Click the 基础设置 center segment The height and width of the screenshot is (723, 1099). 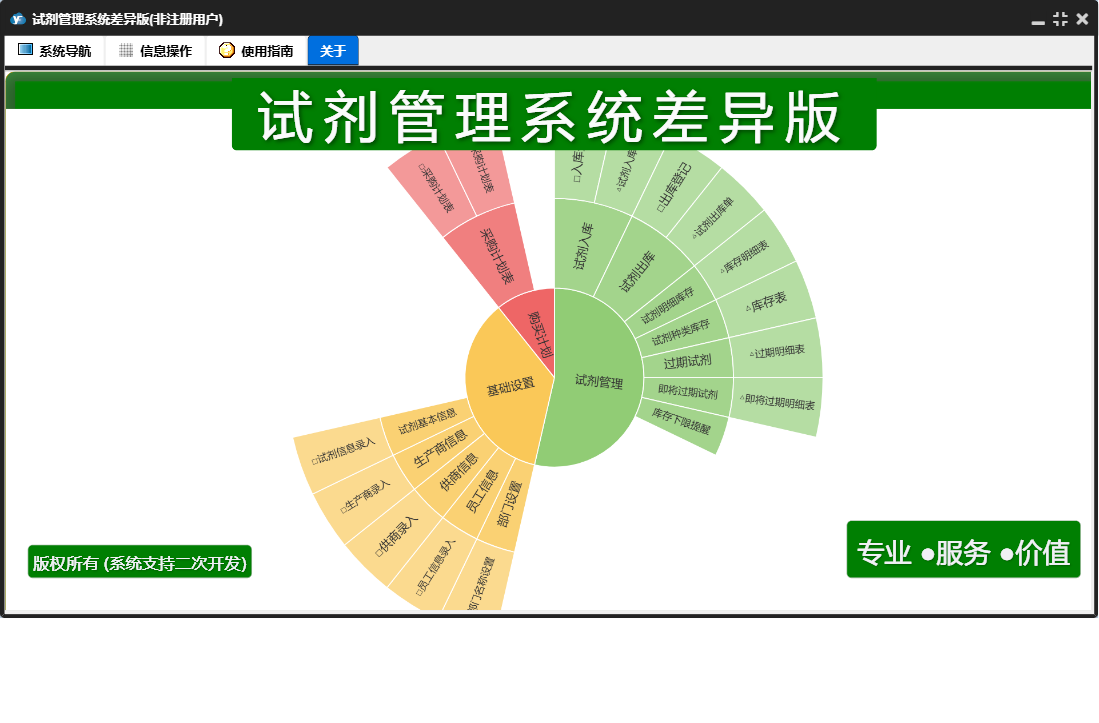coord(510,386)
